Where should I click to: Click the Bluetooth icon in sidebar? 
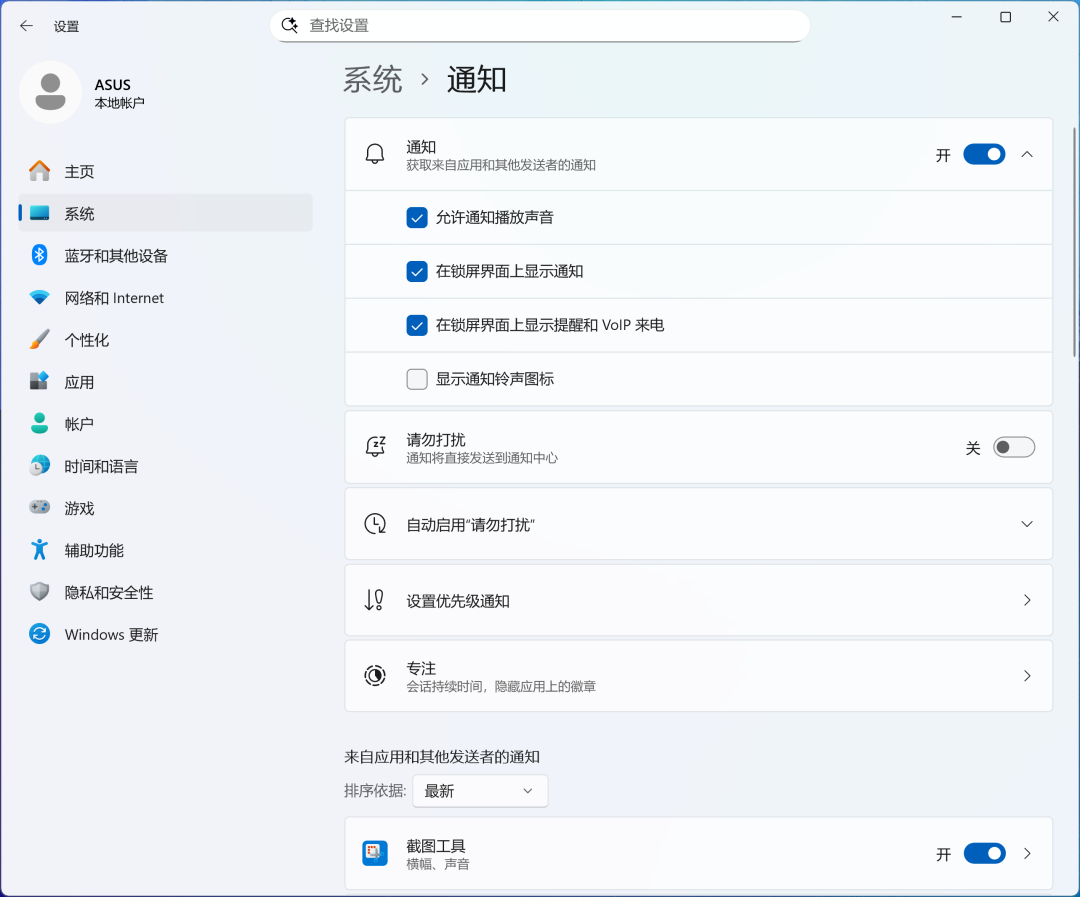pos(39,255)
